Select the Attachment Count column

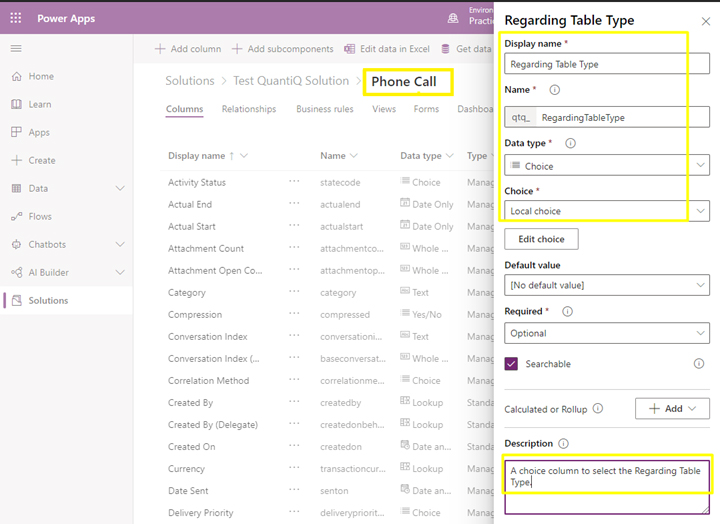[x=206, y=248]
